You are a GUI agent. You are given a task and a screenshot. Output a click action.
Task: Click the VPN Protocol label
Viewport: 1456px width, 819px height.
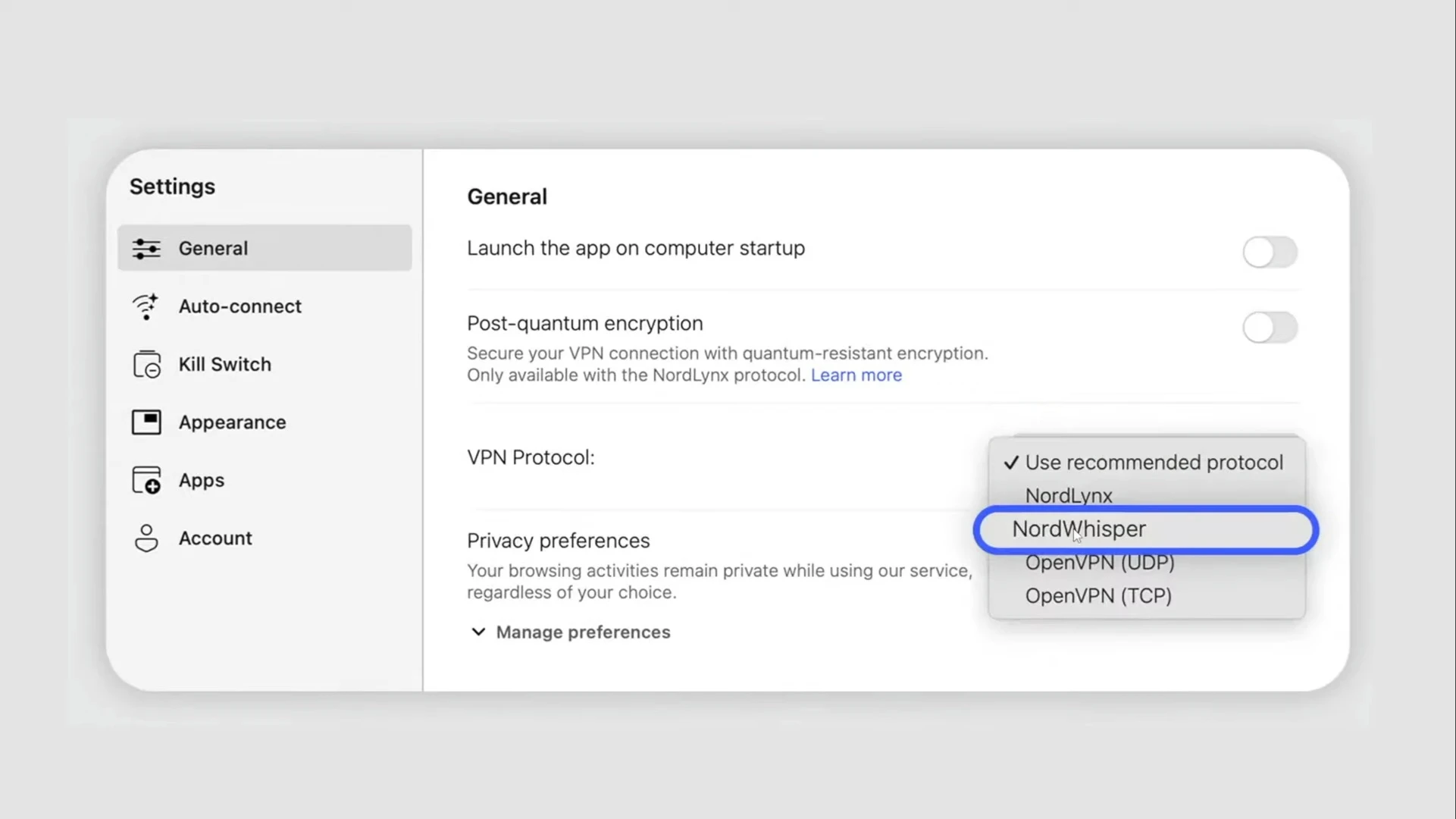pos(531,458)
